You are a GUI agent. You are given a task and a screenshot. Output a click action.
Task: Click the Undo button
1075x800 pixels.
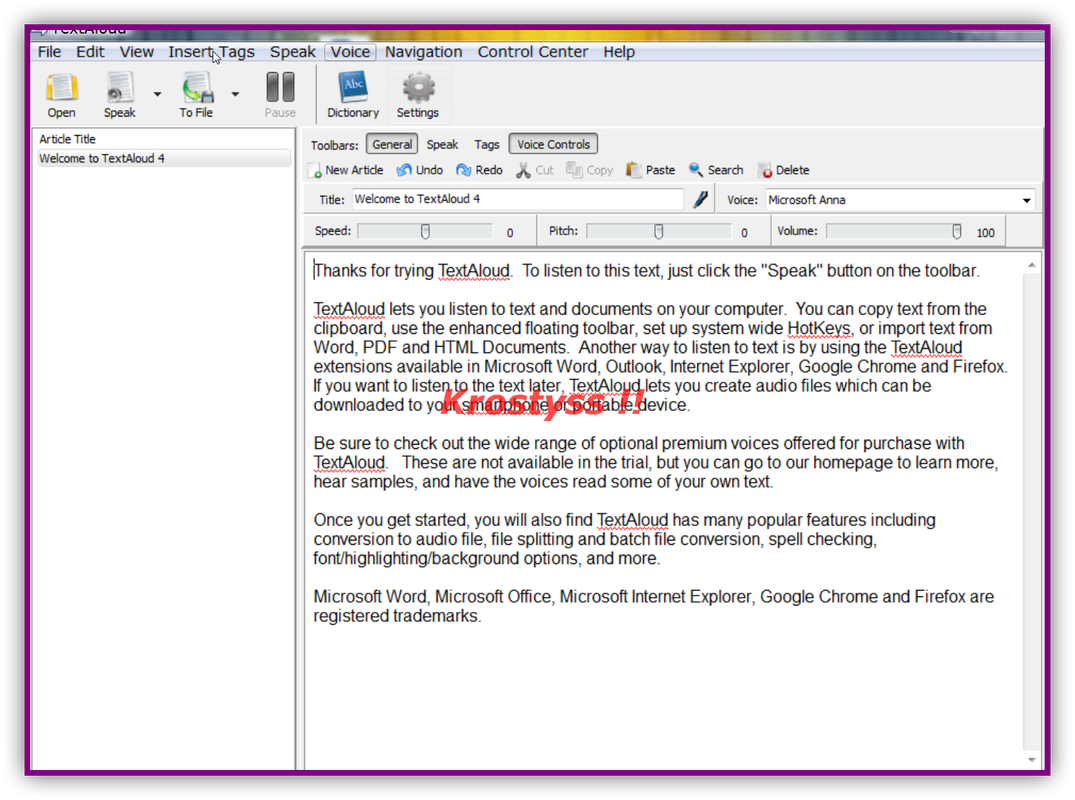420,170
